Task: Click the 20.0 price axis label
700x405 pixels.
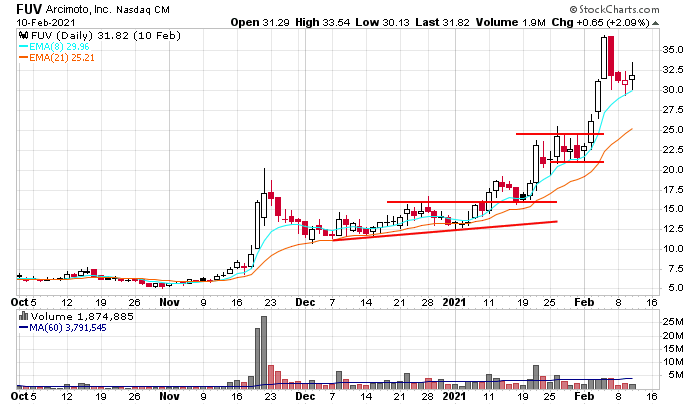Action: tap(673, 169)
